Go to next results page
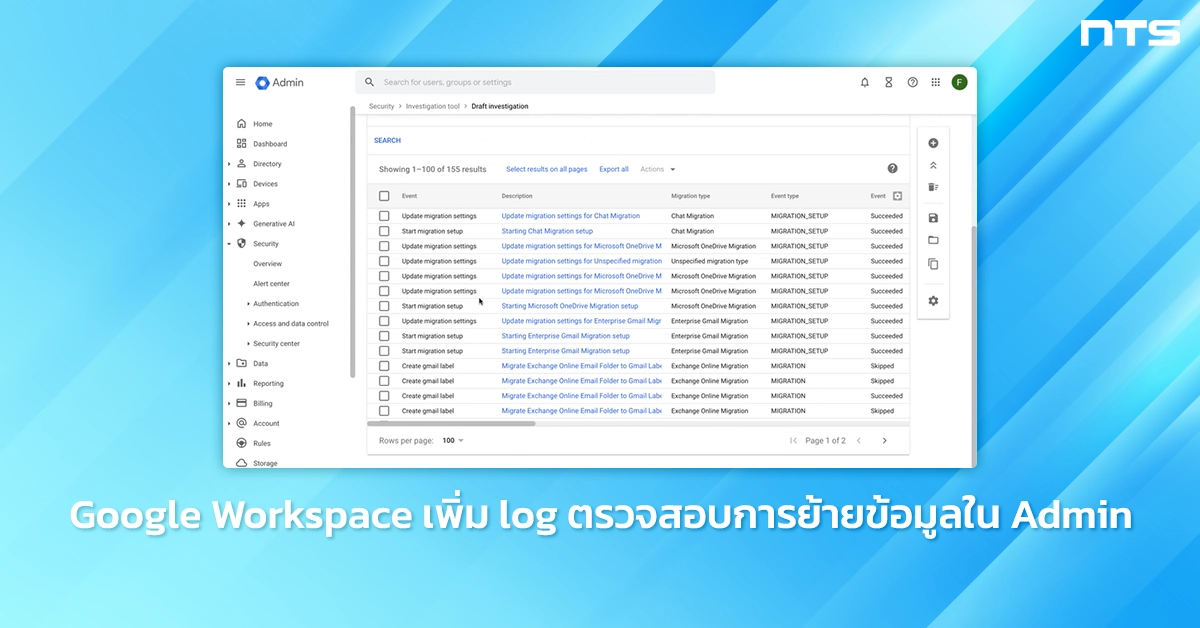This screenshot has height=628, width=1200. click(x=884, y=441)
